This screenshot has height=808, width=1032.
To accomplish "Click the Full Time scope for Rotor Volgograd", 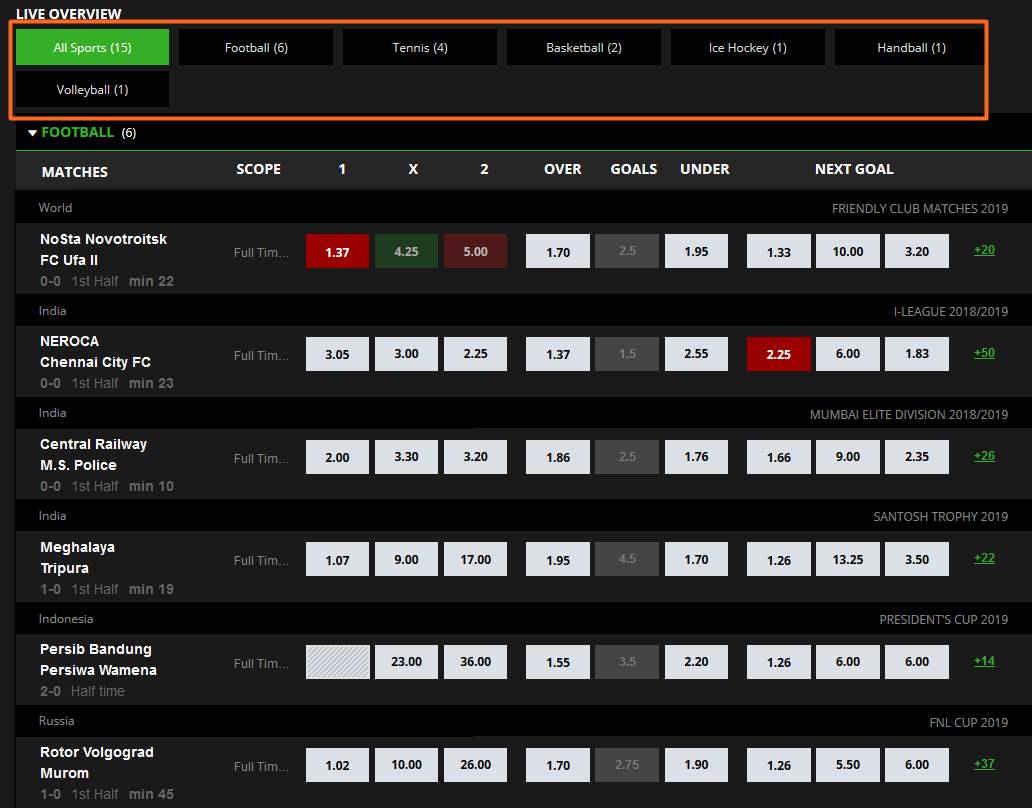I will click(x=261, y=767).
